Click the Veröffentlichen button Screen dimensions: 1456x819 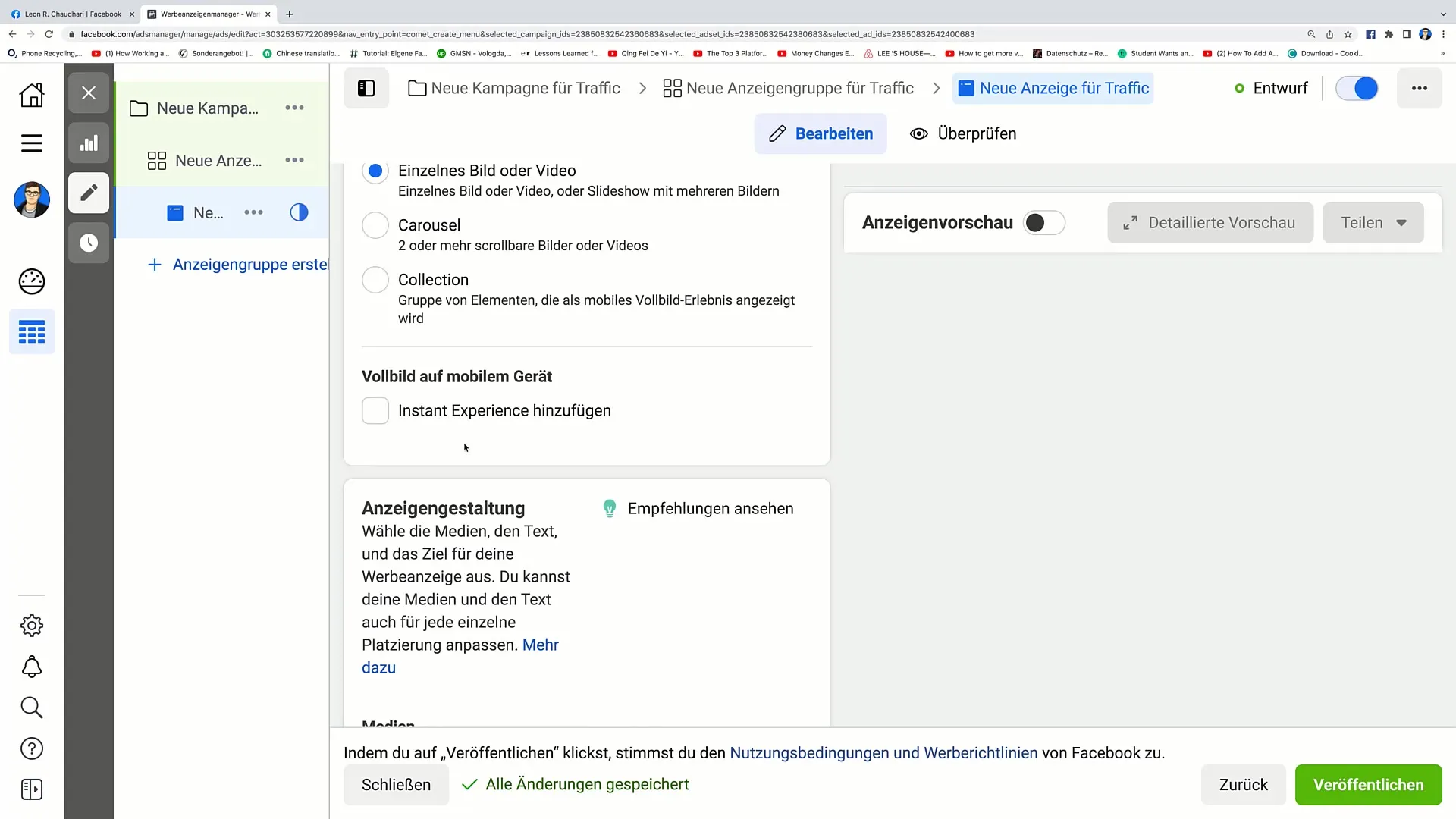click(1368, 785)
